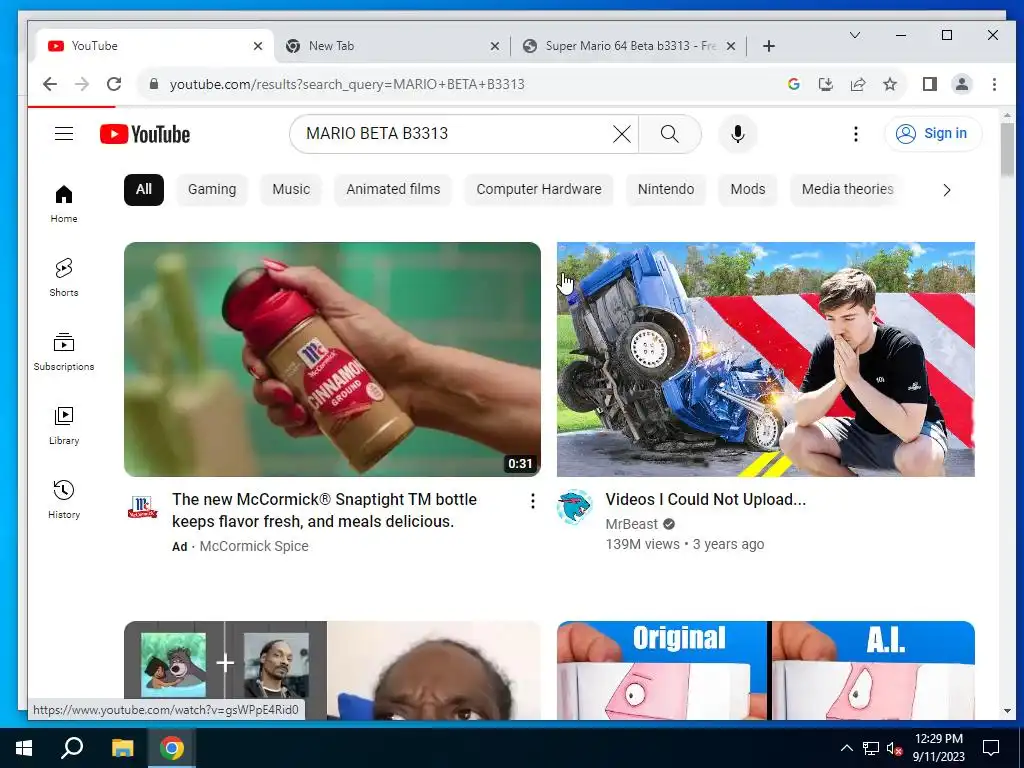Viewport: 1024px width, 768px height.
Task: Show more filter chips with right arrow
Action: [x=947, y=190]
